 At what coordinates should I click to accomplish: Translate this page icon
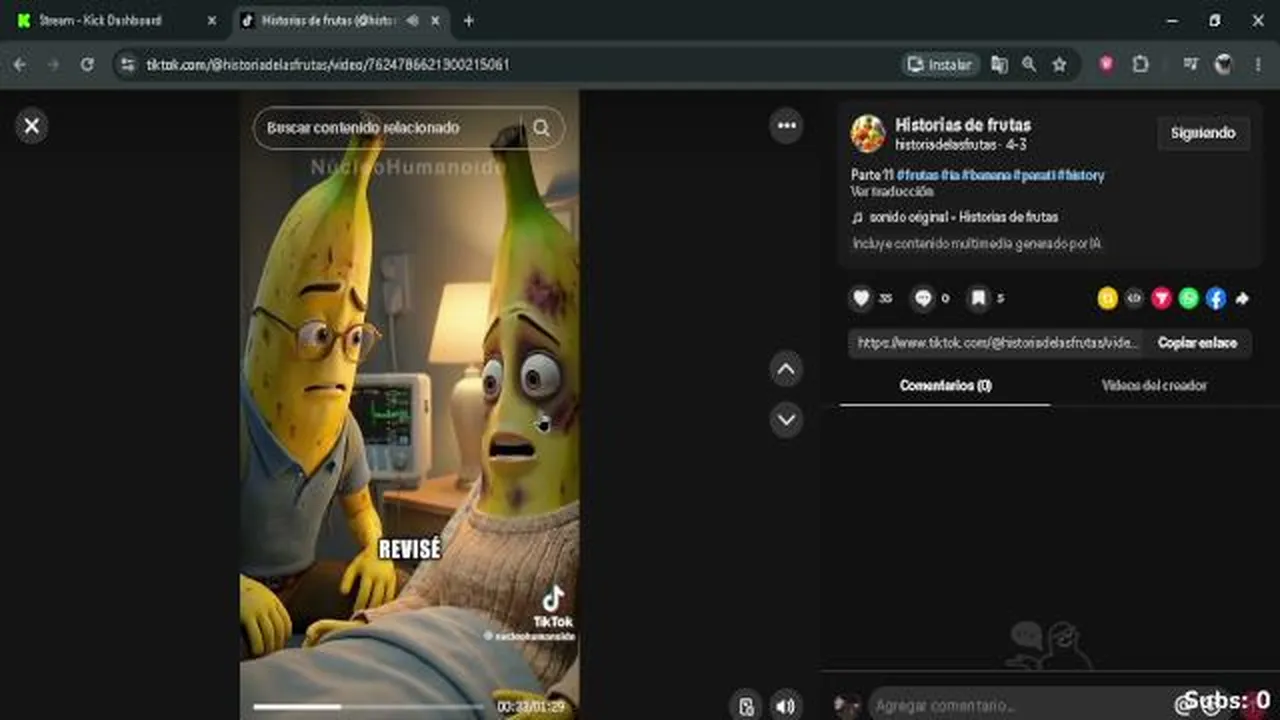[x=999, y=64]
